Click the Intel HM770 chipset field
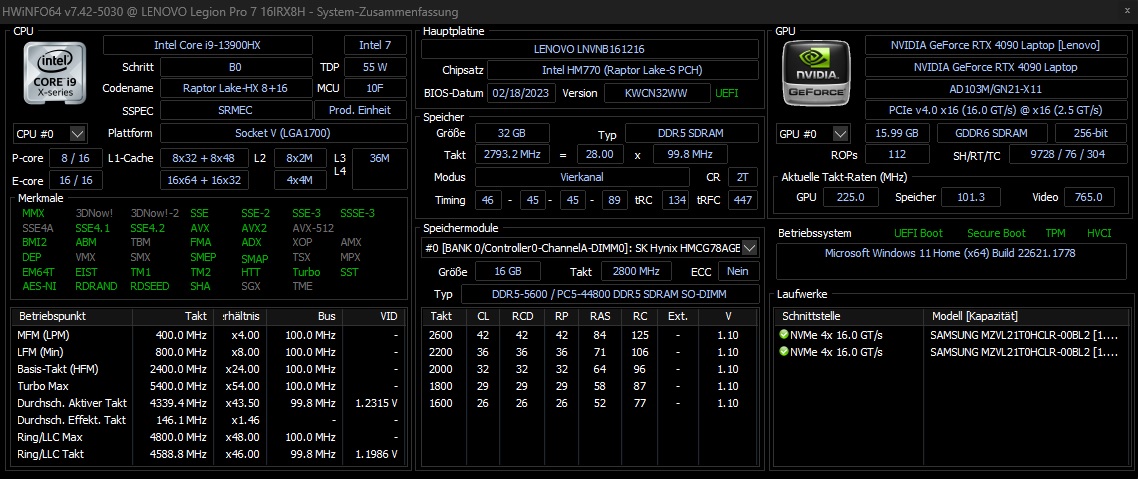 coord(622,70)
